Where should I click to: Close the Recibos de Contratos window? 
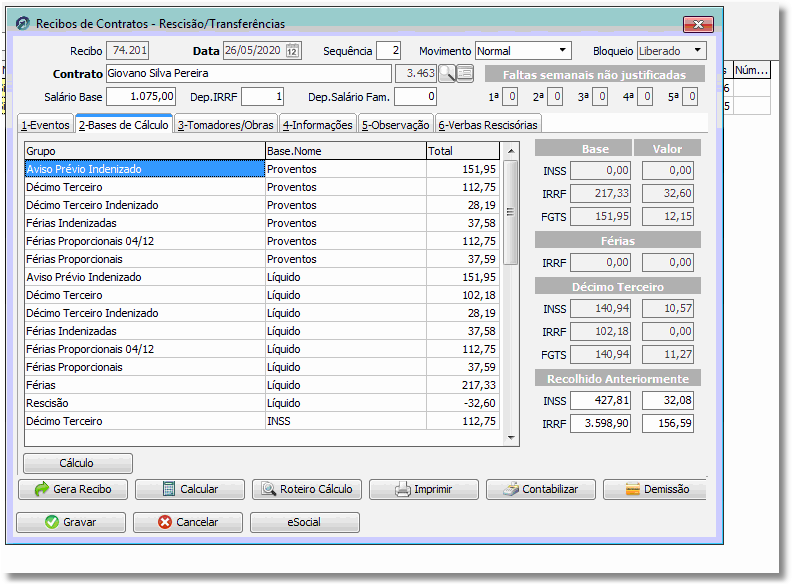pos(698,24)
